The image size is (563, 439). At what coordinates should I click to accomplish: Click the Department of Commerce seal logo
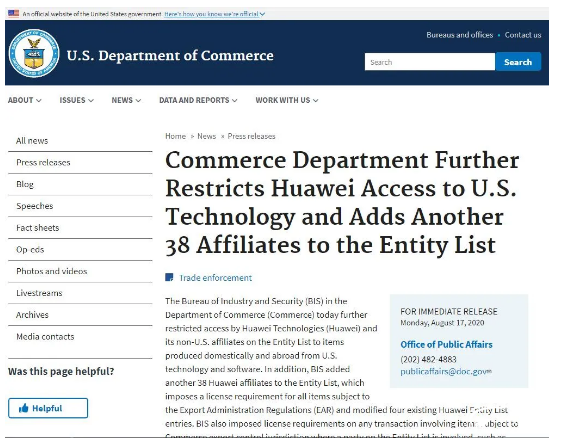tap(34, 53)
